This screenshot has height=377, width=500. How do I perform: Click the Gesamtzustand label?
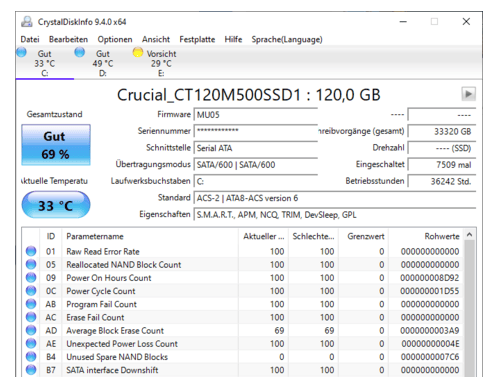click(x=55, y=114)
